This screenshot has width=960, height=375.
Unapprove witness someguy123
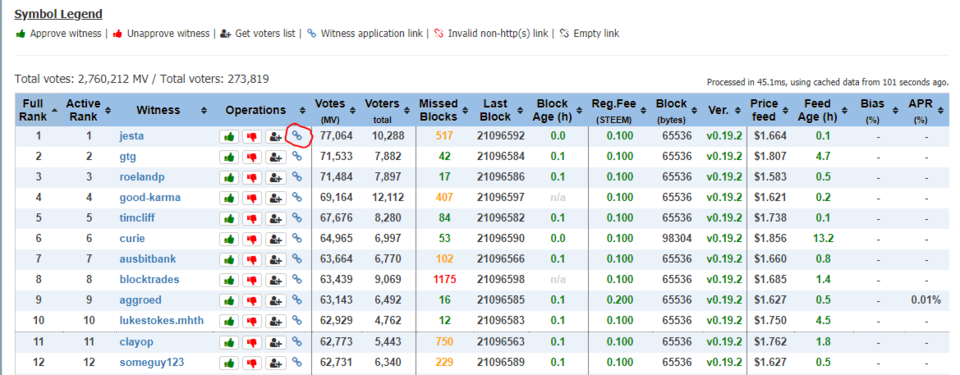pos(252,362)
